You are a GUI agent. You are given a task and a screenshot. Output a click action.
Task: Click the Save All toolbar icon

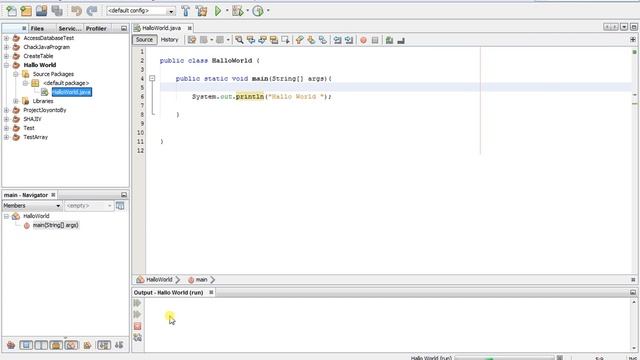[x=57, y=11]
